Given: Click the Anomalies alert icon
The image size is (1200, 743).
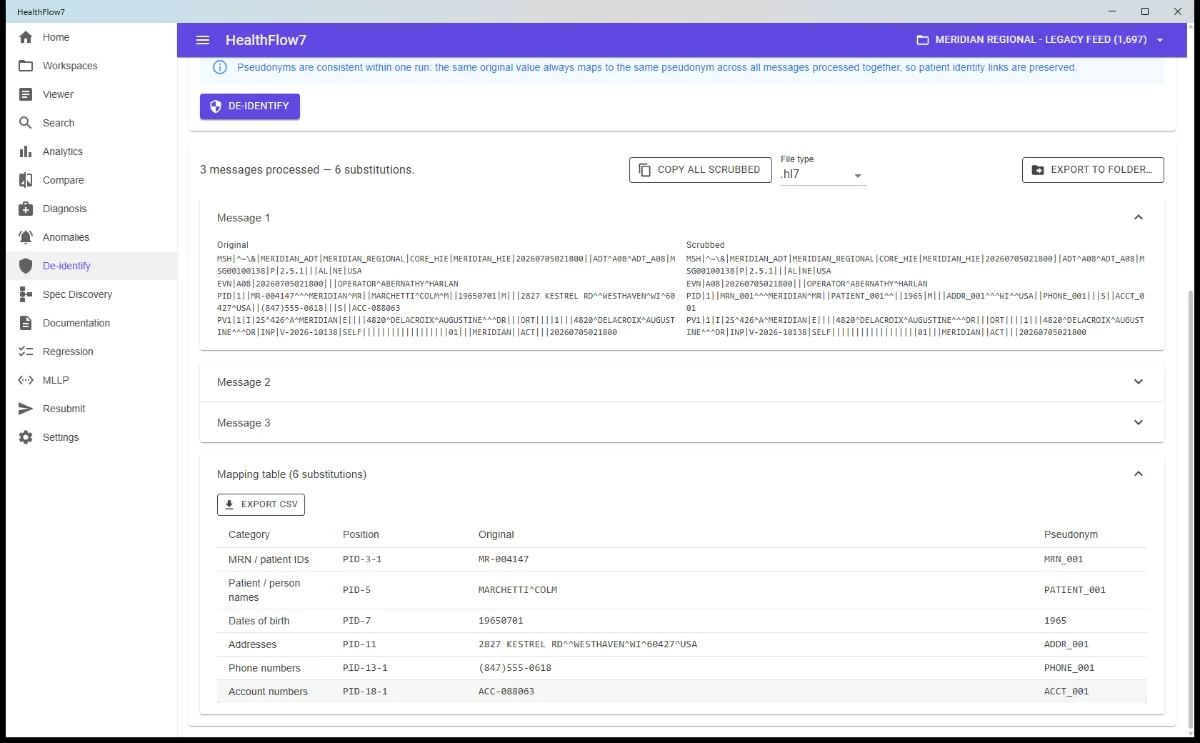Looking at the screenshot, I should tap(26, 237).
